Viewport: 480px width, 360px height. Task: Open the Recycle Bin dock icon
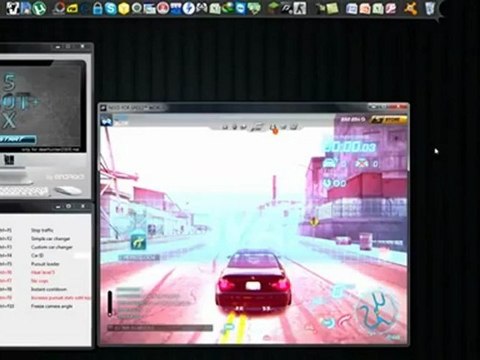tap(430, 8)
